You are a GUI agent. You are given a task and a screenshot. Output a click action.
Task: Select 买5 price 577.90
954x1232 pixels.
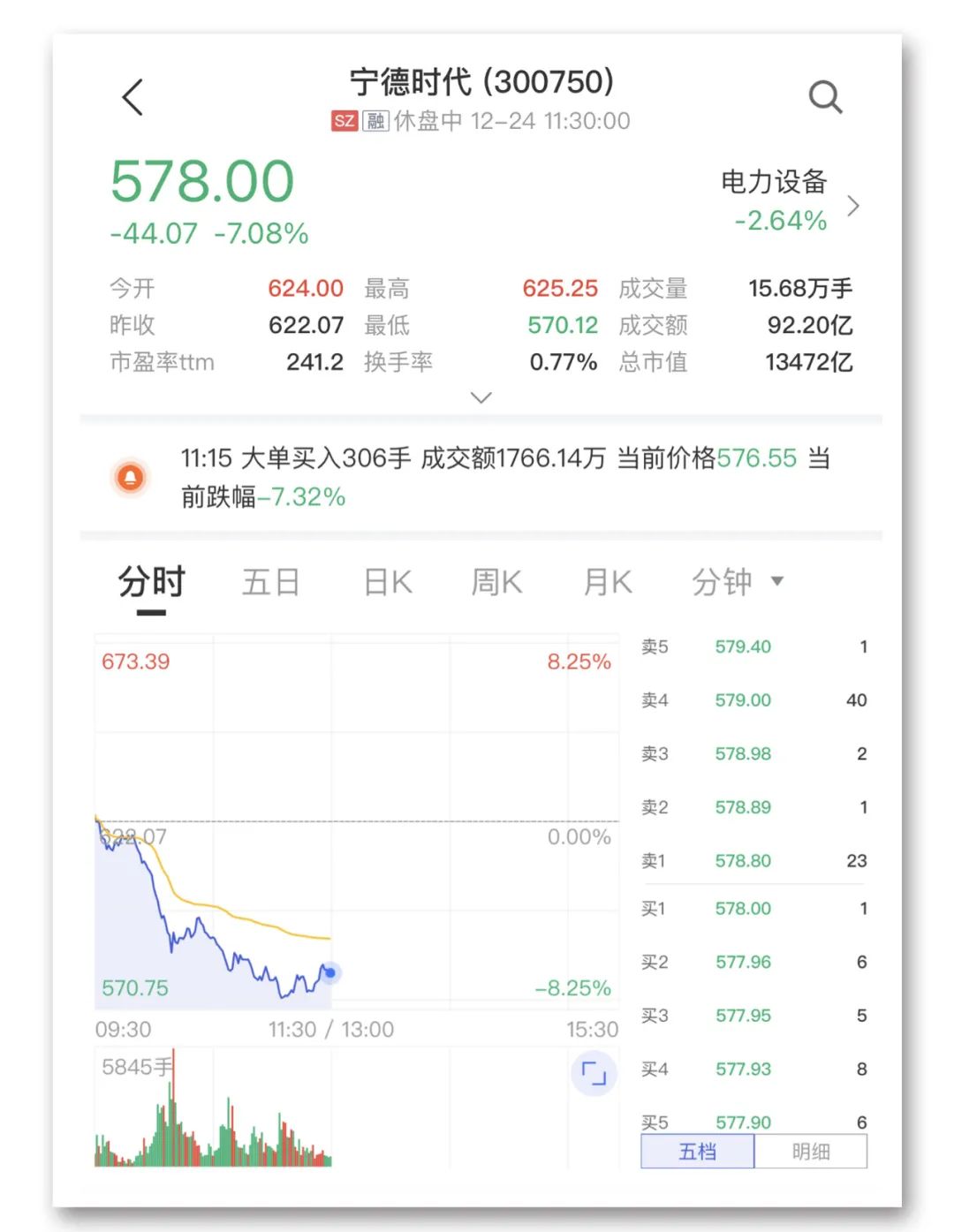tap(743, 1122)
